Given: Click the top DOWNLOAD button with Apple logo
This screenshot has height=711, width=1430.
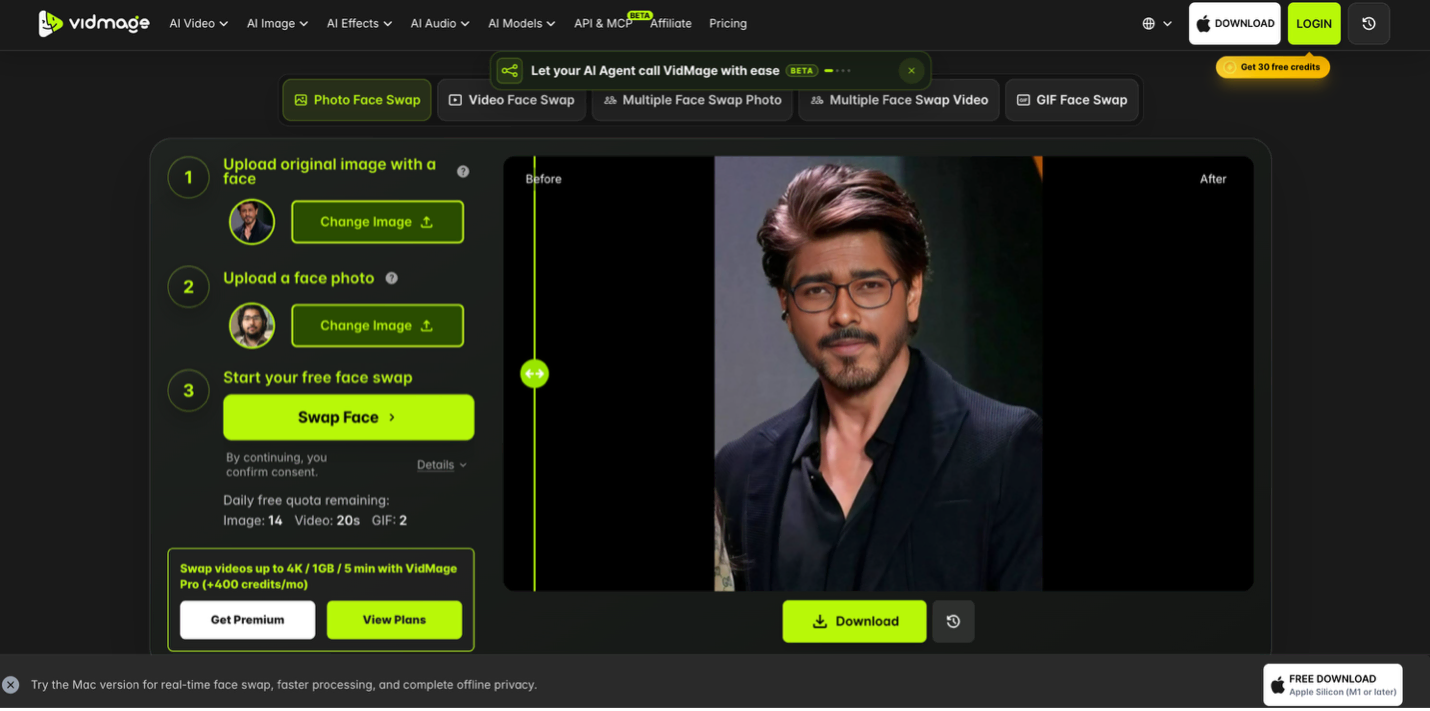Looking at the screenshot, I should tap(1235, 23).
